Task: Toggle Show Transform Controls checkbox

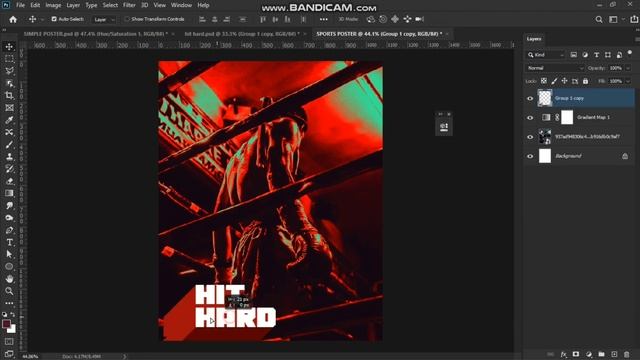Action: coord(127,19)
